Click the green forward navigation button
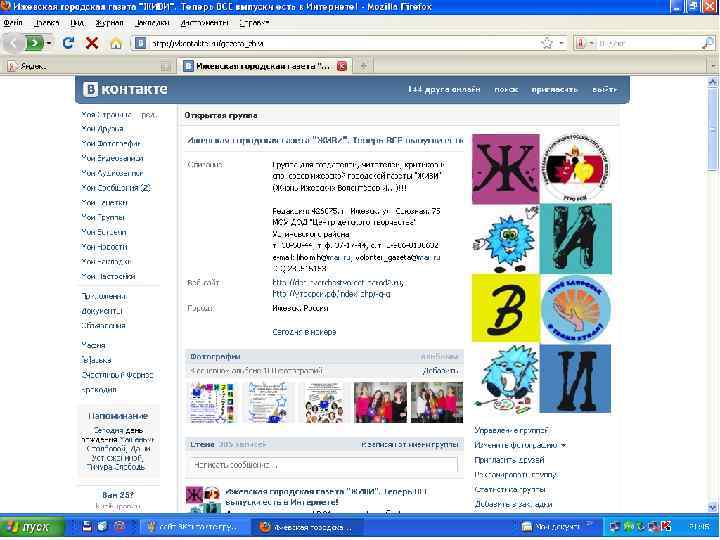Viewport: 720px width, 540px height. (34, 43)
